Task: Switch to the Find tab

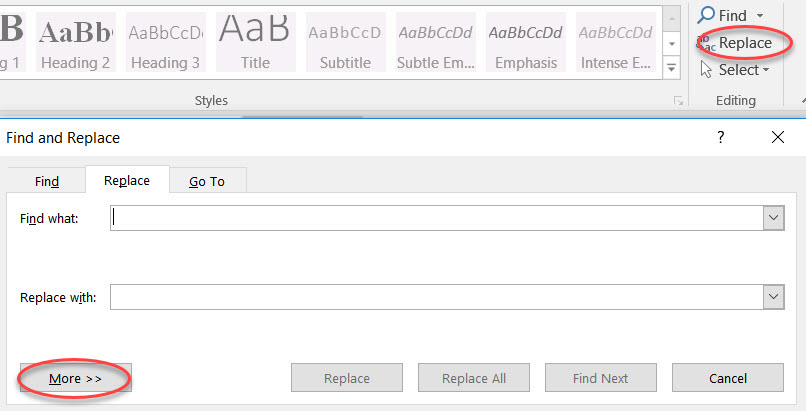Action: [x=47, y=181]
